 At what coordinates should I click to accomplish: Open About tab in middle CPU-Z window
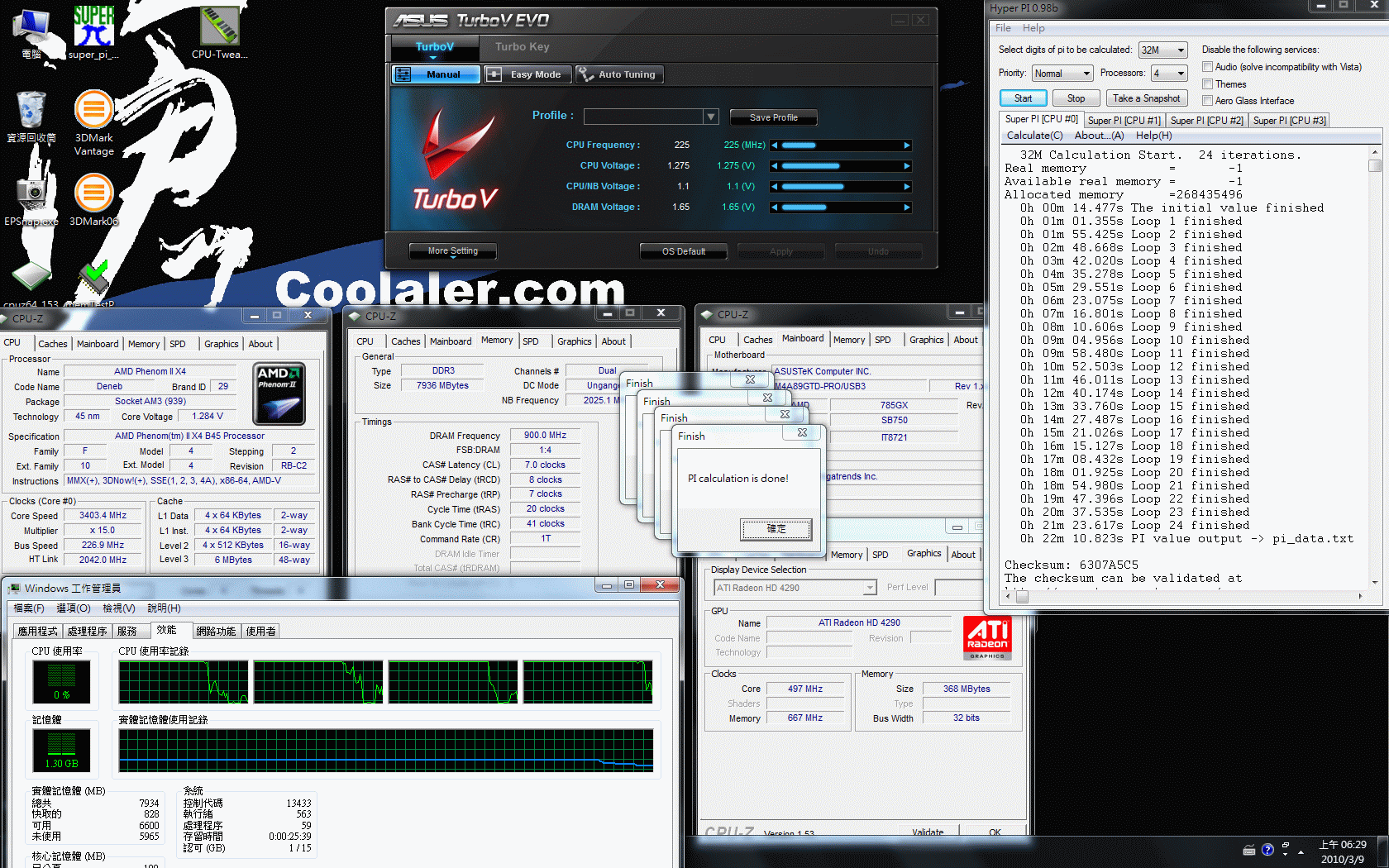point(613,341)
